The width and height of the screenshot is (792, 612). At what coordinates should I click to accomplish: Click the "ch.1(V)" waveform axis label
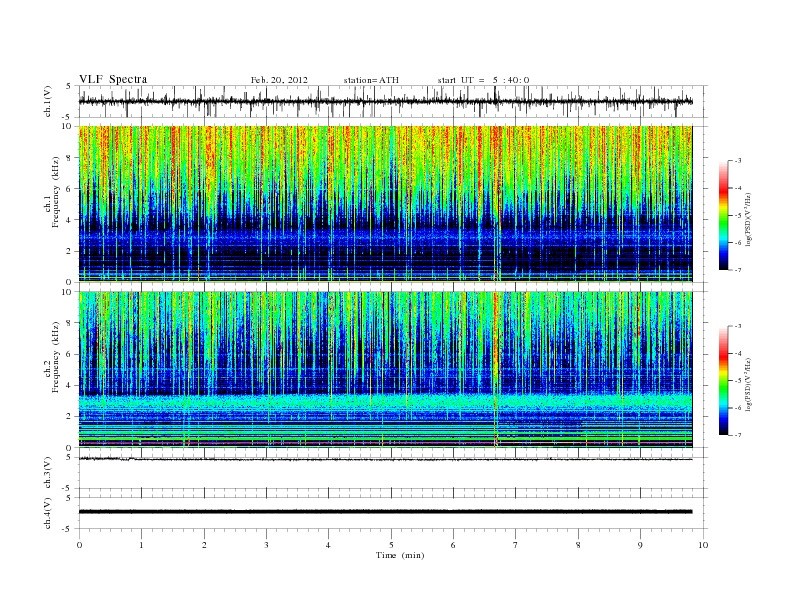(x=48, y=102)
